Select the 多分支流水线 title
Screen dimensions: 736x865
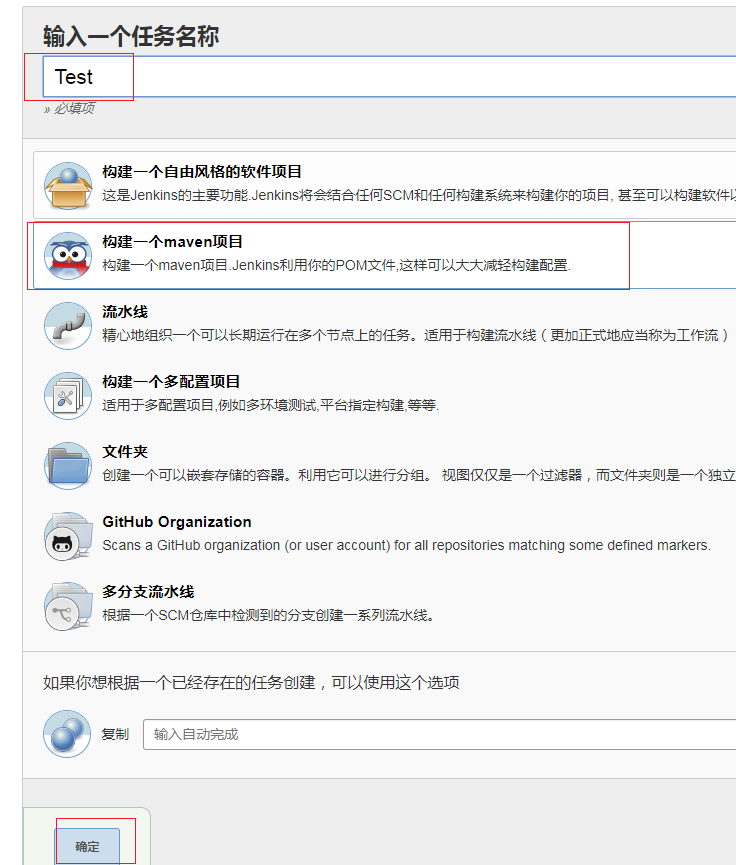click(x=148, y=592)
